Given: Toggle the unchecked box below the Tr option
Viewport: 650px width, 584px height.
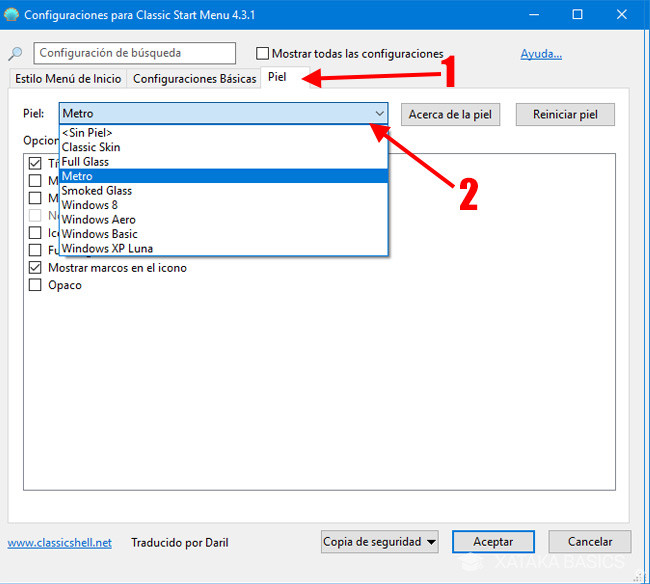Looking at the screenshot, I should tap(35, 180).
